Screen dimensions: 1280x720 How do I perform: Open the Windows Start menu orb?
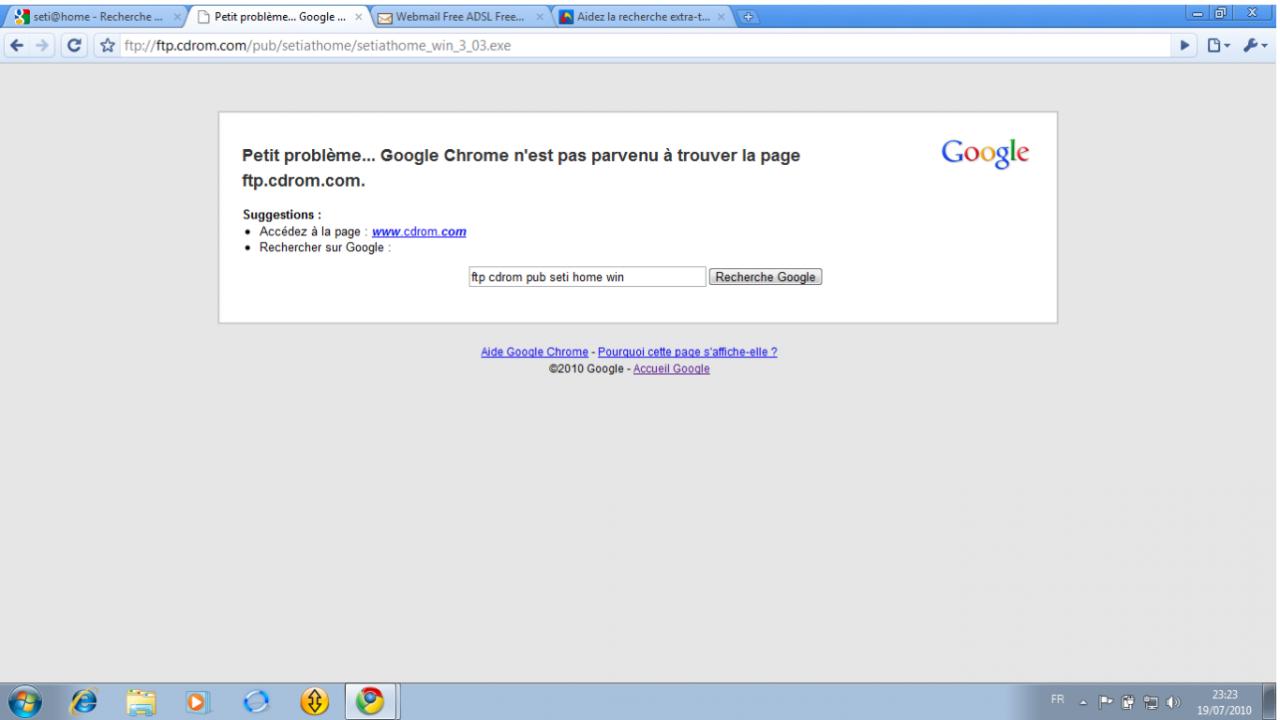(x=27, y=701)
